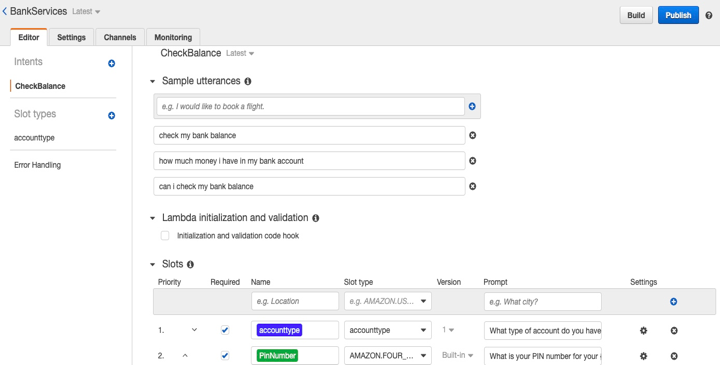Open Built-in version dropdown for PinNumber
This screenshot has width=720, height=365.
457,355
